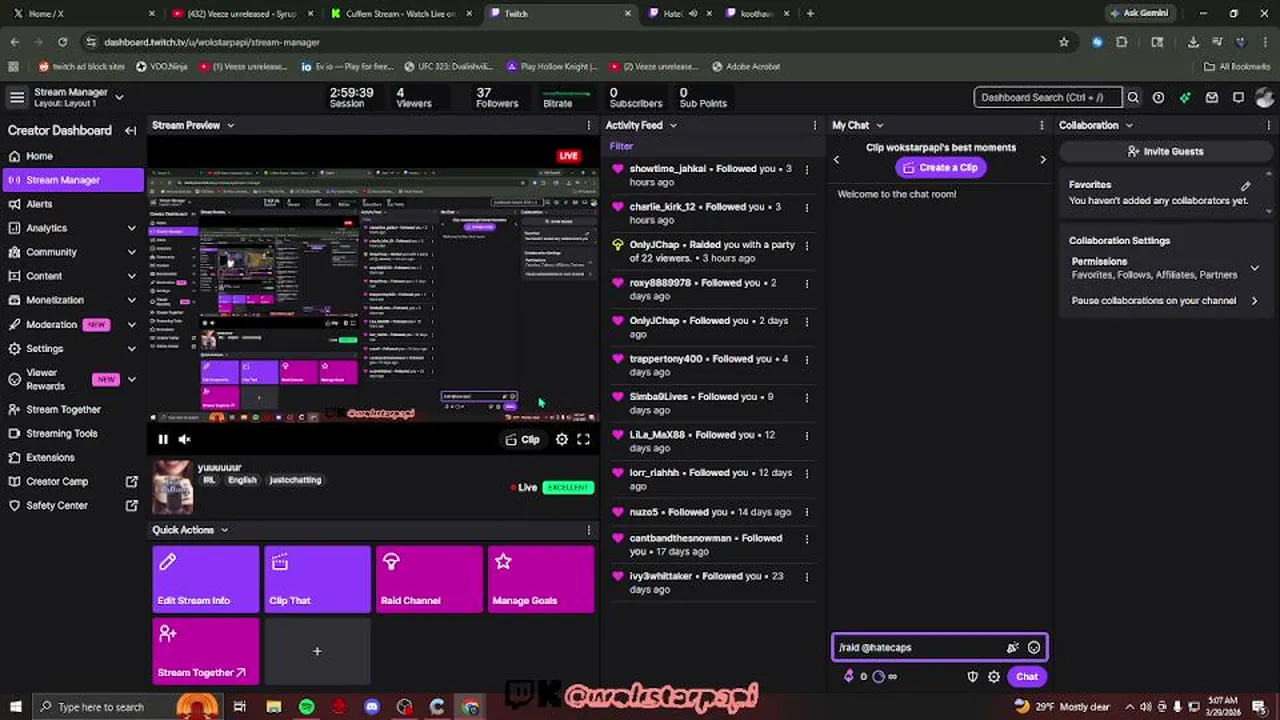Screen dimensions: 1280x720
Task: Expand the Moderation sidebar section
Action: click(131, 324)
